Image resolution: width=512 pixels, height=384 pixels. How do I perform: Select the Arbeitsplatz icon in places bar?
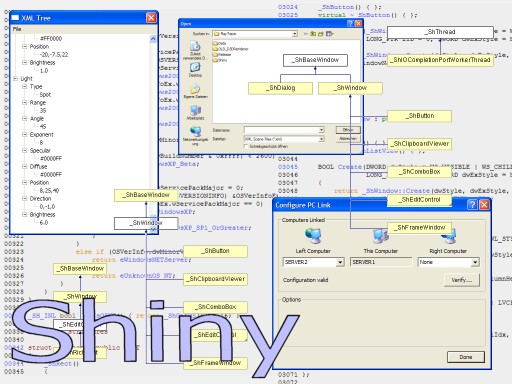(195, 113)
